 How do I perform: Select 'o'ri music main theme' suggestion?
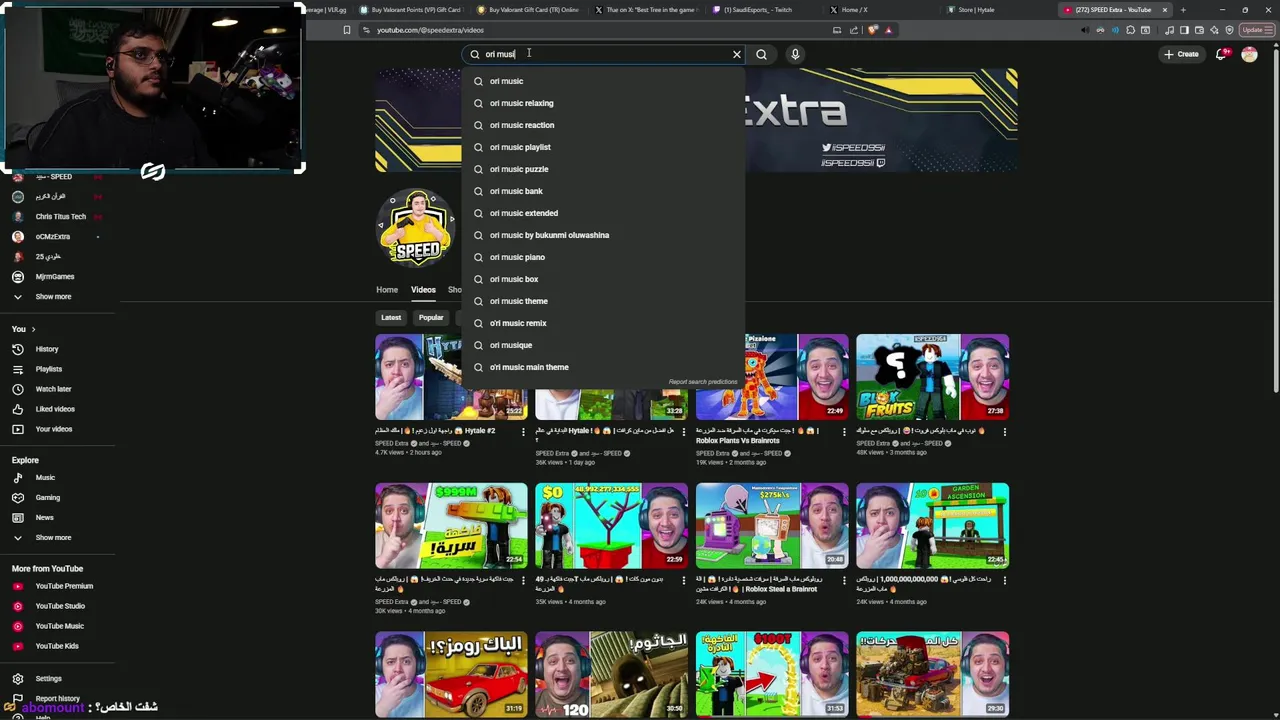tap(603, 367)
